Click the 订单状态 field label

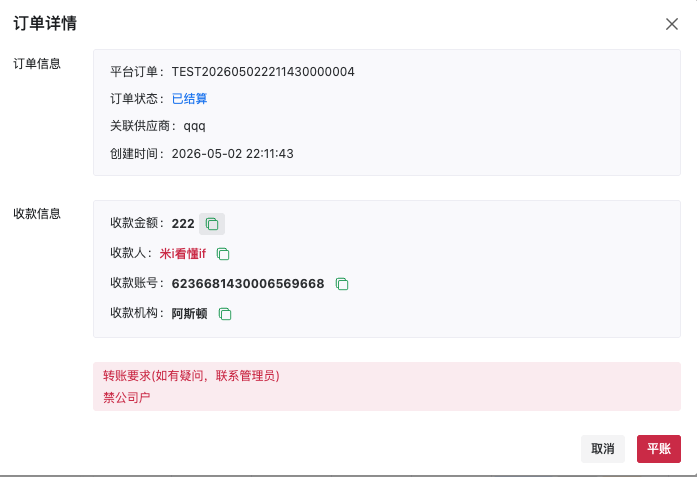(137, 99)
